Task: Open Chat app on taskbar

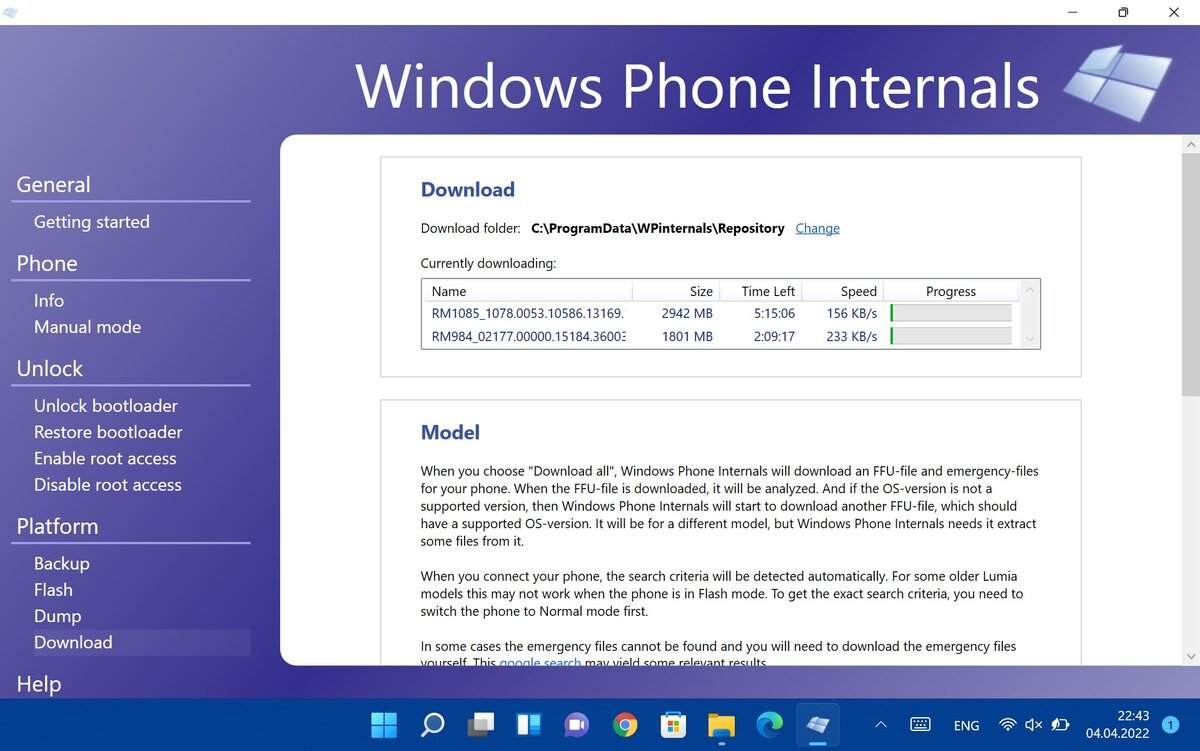Action: point(577,725)
